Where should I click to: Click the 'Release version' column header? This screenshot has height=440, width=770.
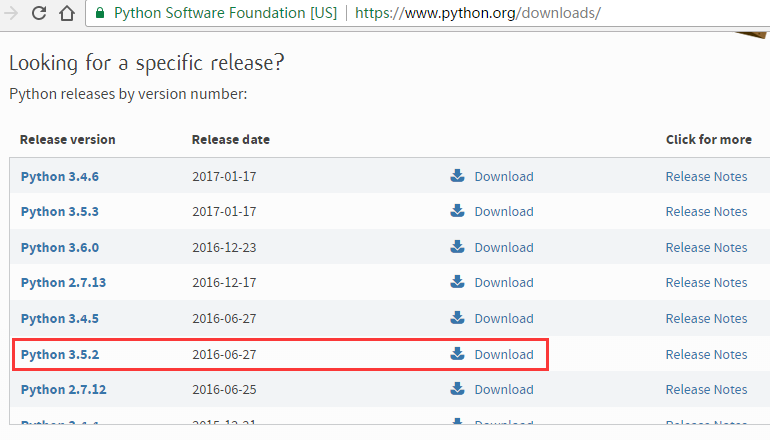(x=68, y=139)
